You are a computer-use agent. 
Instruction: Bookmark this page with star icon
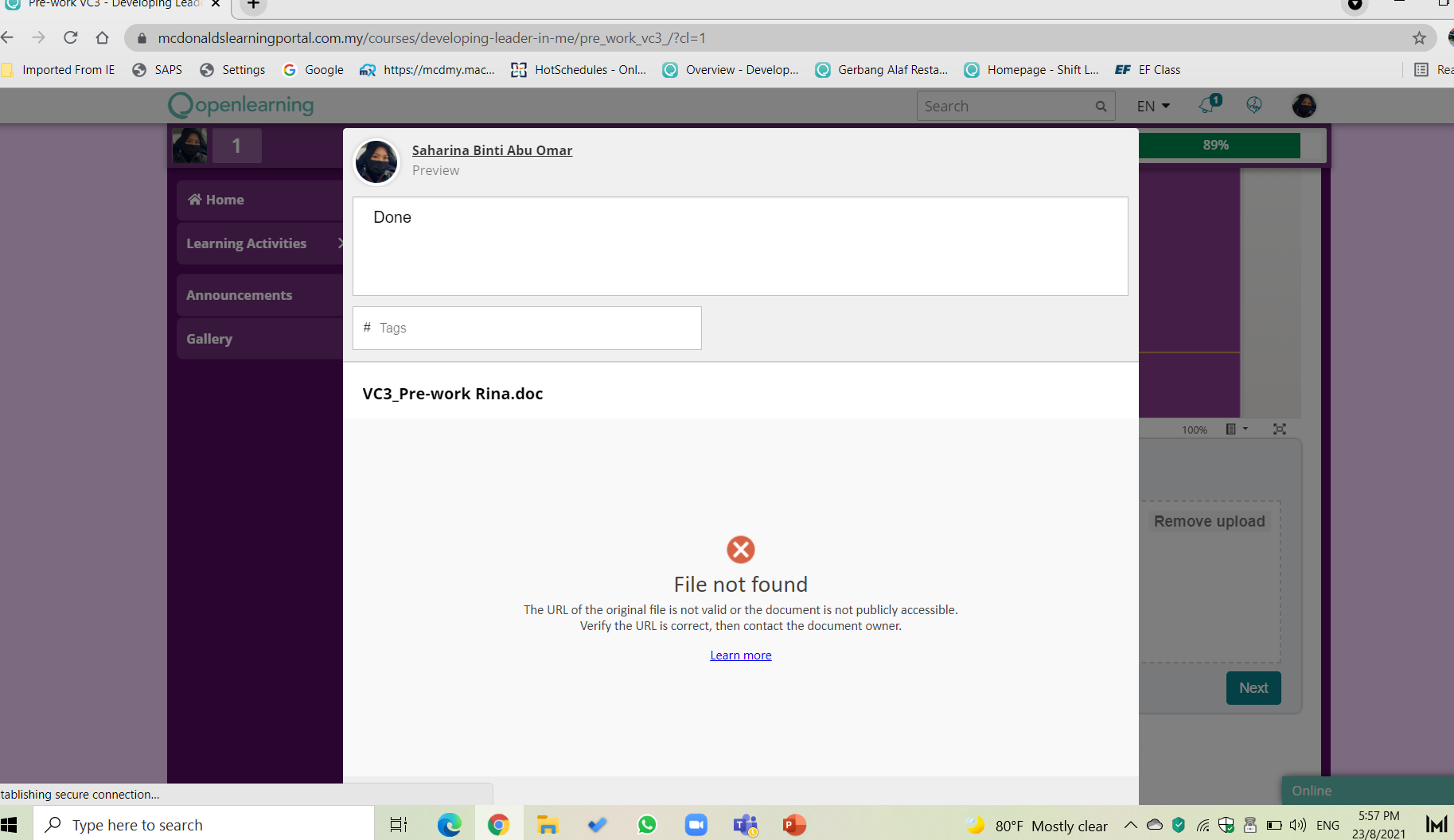click(1419, 37)
